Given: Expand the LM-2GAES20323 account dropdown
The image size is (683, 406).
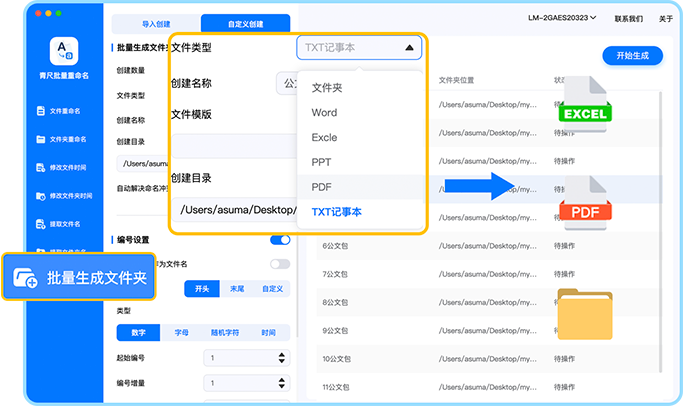Looking at the screenshot, I should (x=561, y=18).
